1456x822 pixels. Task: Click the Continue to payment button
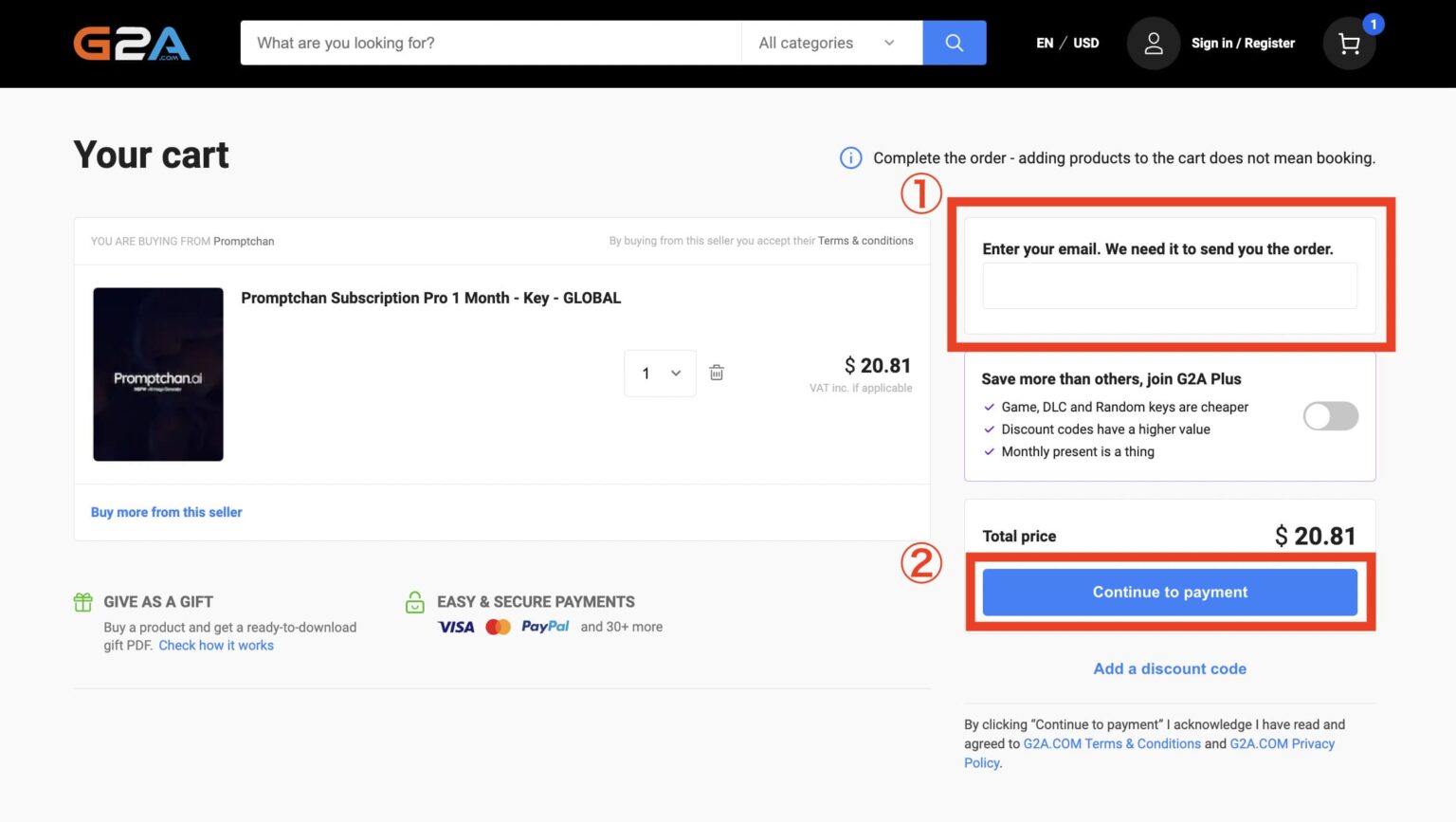pos(1169,593)
